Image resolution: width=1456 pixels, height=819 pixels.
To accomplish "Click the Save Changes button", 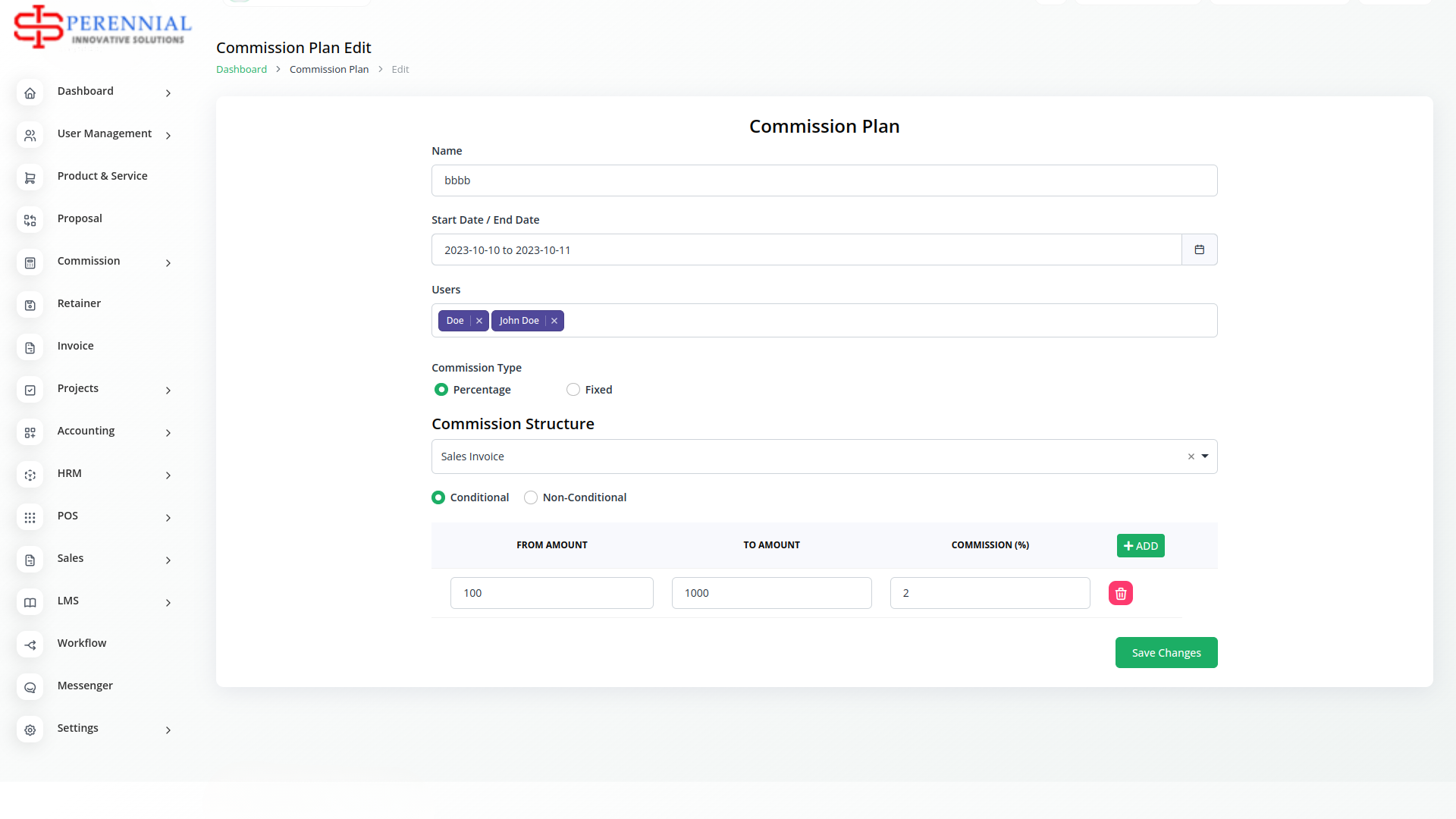I will [1166, 653].
